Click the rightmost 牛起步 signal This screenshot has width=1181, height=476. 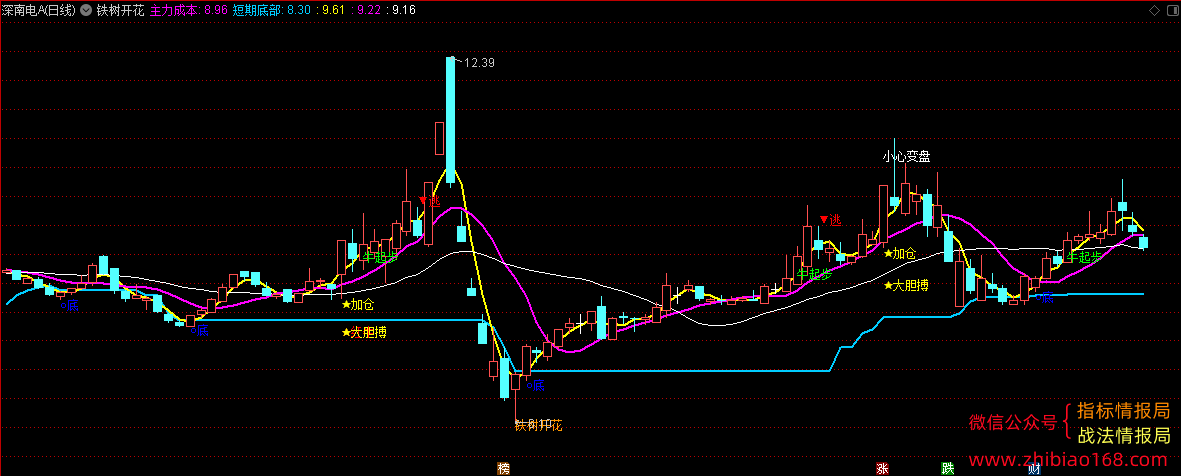pyautogui.click(x=1084, y=257)
